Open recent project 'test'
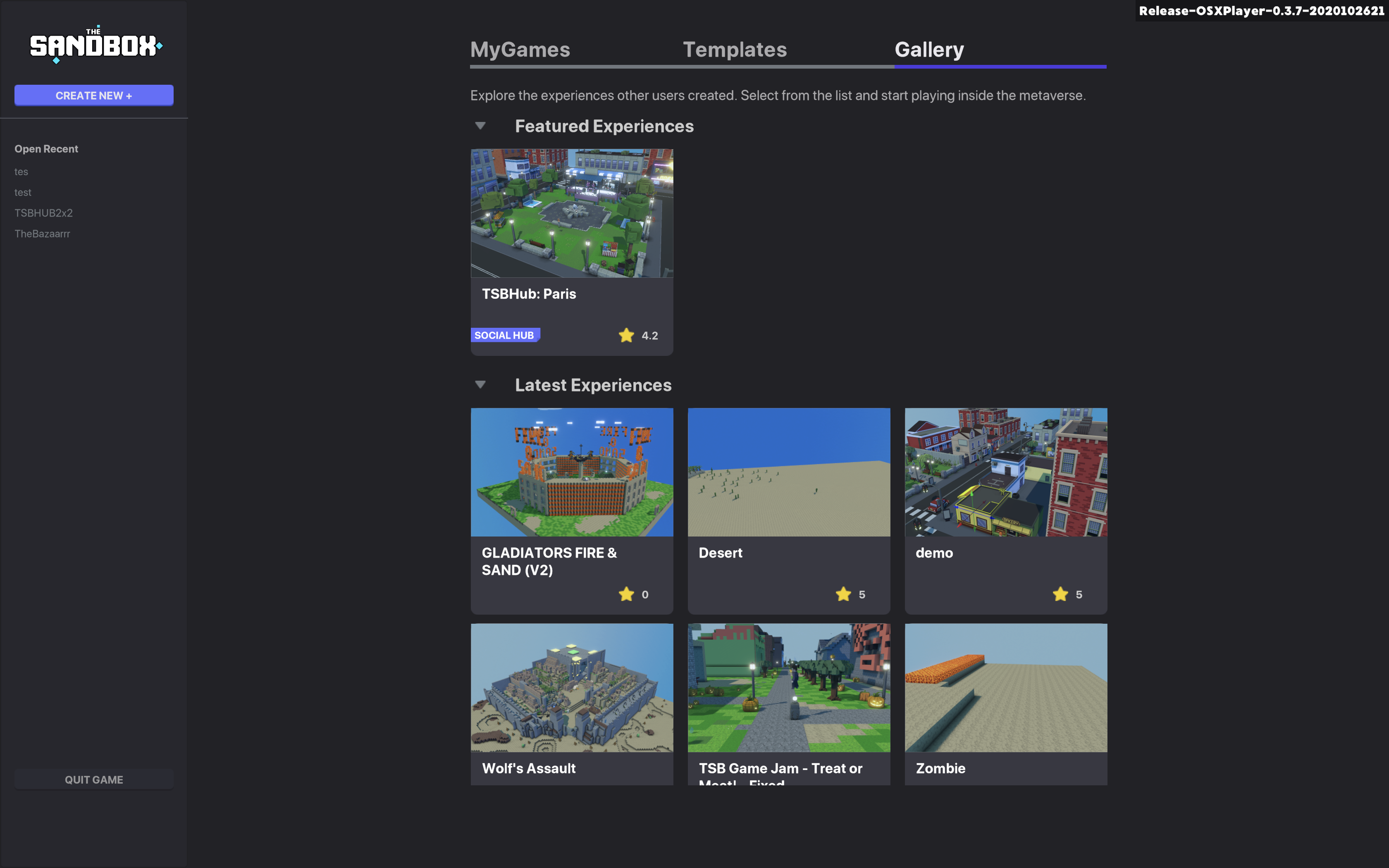The width and height of the screenshot is (1389, 868). pyautogui.click(x=23, y=192)
